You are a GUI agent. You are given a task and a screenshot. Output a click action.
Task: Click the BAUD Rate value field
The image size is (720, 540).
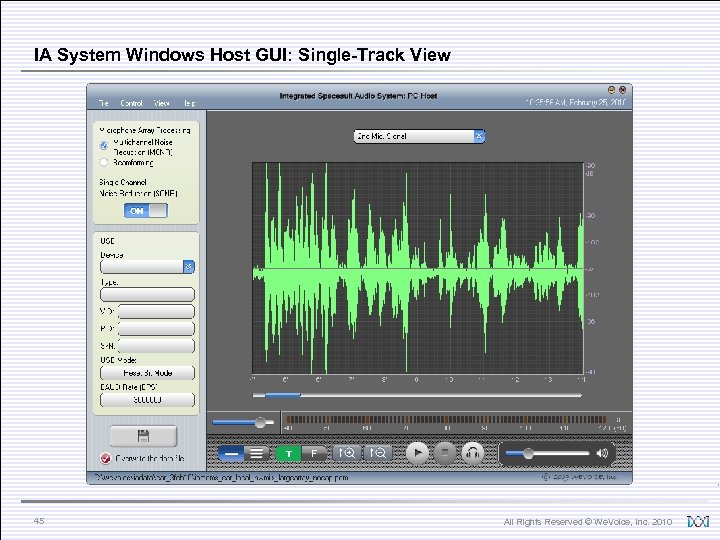[x=147, y=400]
